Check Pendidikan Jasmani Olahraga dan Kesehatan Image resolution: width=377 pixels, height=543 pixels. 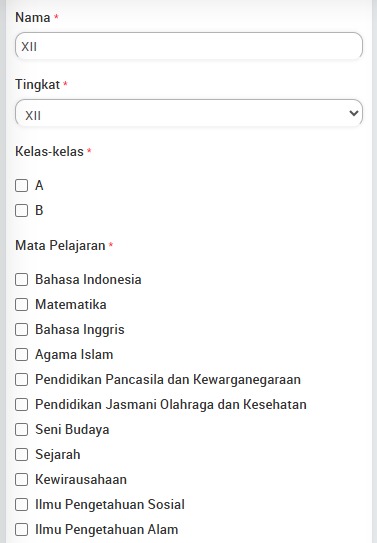pos(21,404)
